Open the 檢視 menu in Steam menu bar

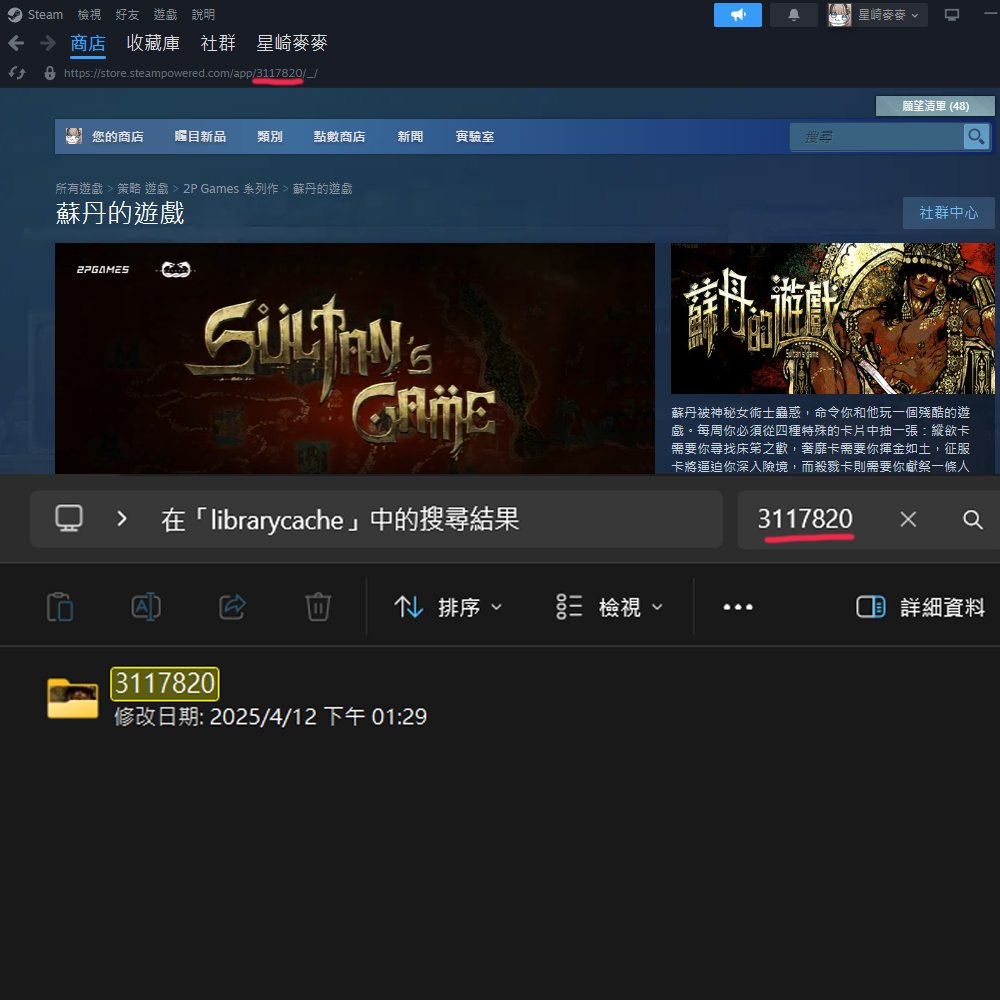(x=89, y=14)
